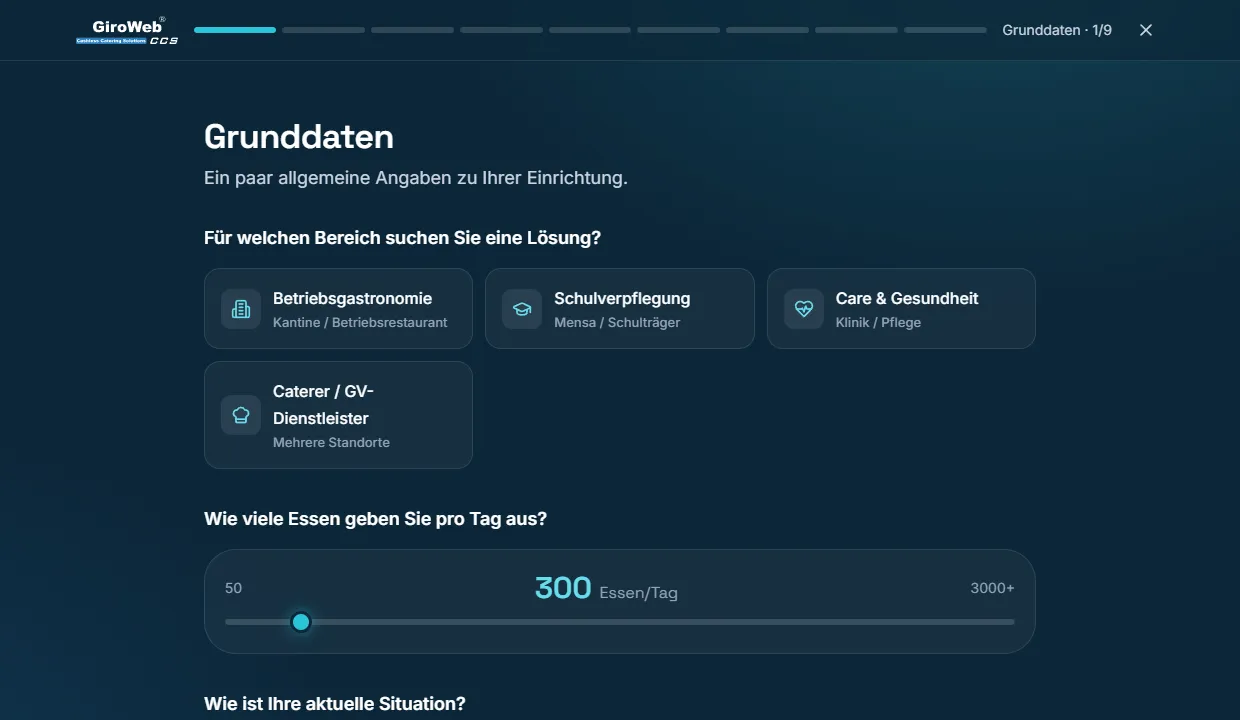Click 'Klinik / Pflege' subtitle text

[878, 322]
